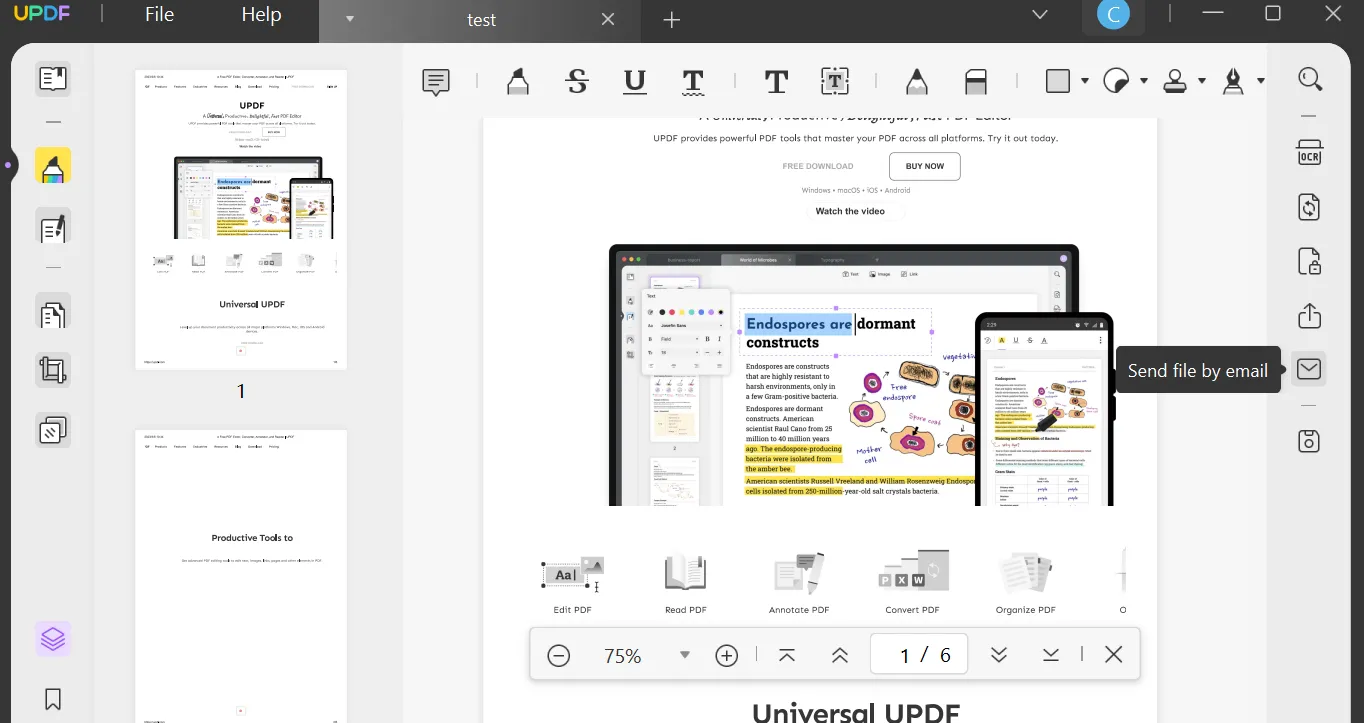The height and width of the screenshot is (723, 1364).
Task: Select the Eraser tool
Action: point(976,81)
